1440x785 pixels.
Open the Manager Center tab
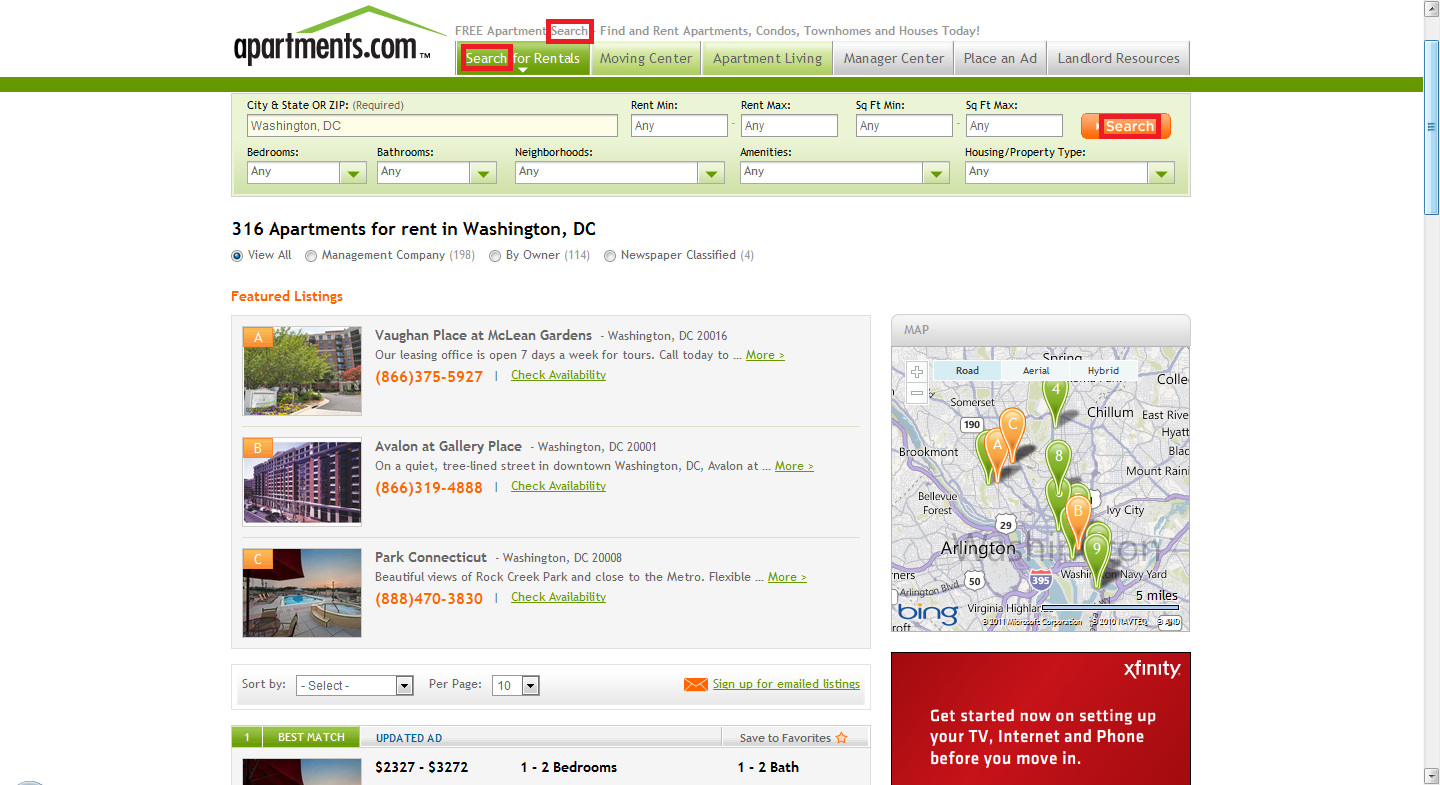tap(893, 58)
